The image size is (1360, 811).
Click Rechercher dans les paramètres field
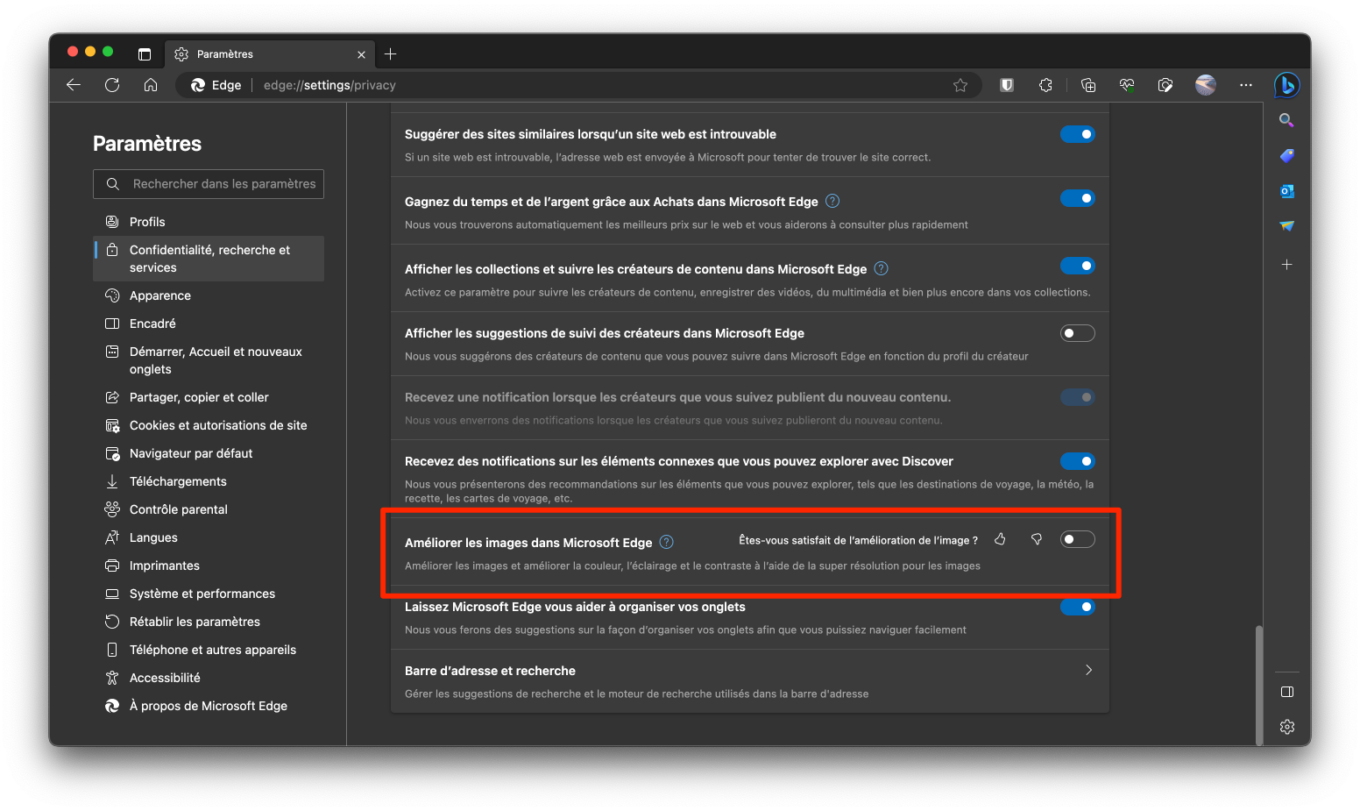(x=208, y=184)
